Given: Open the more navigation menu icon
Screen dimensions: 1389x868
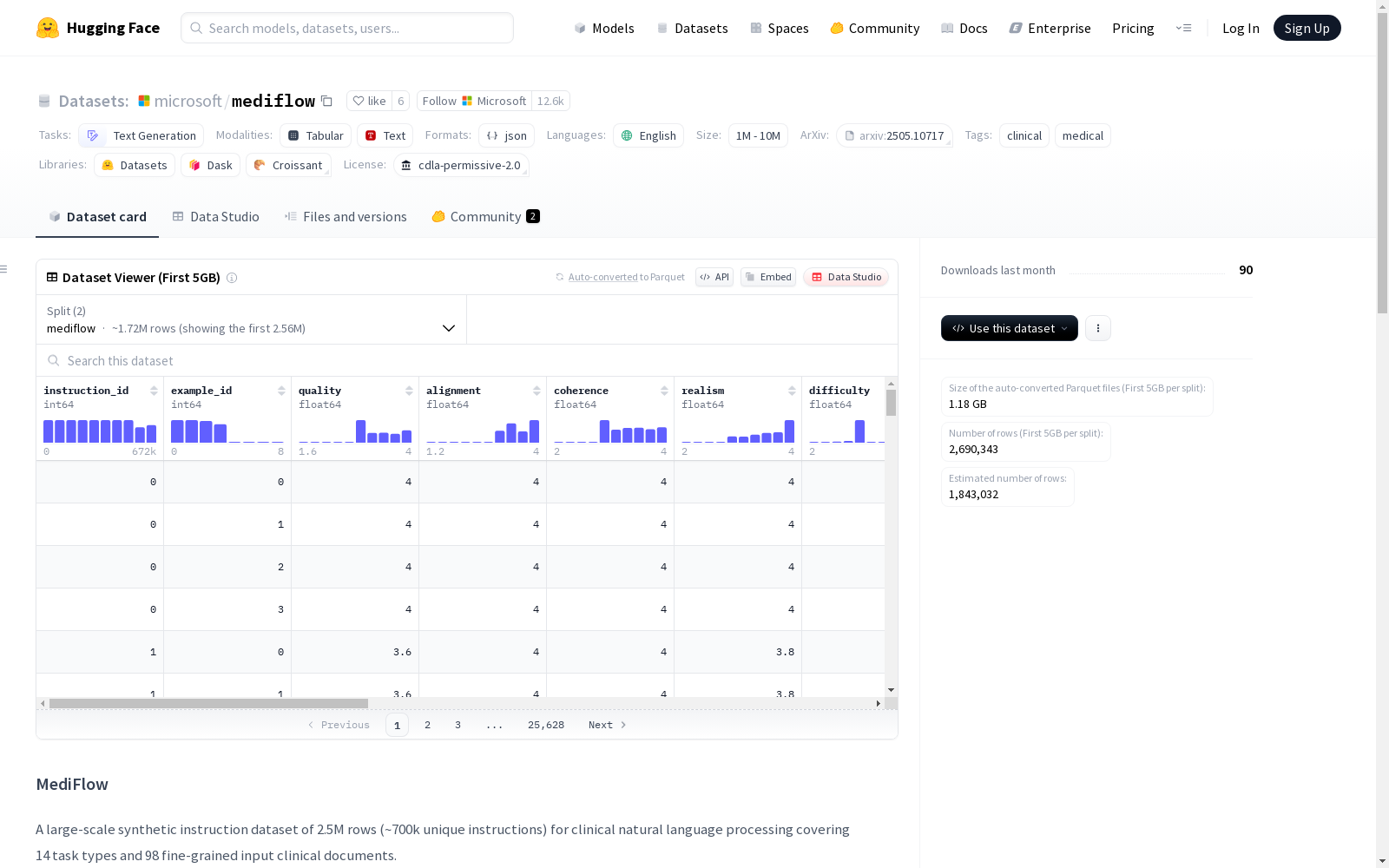Looking at the screenshot, I should [1183, 28].
